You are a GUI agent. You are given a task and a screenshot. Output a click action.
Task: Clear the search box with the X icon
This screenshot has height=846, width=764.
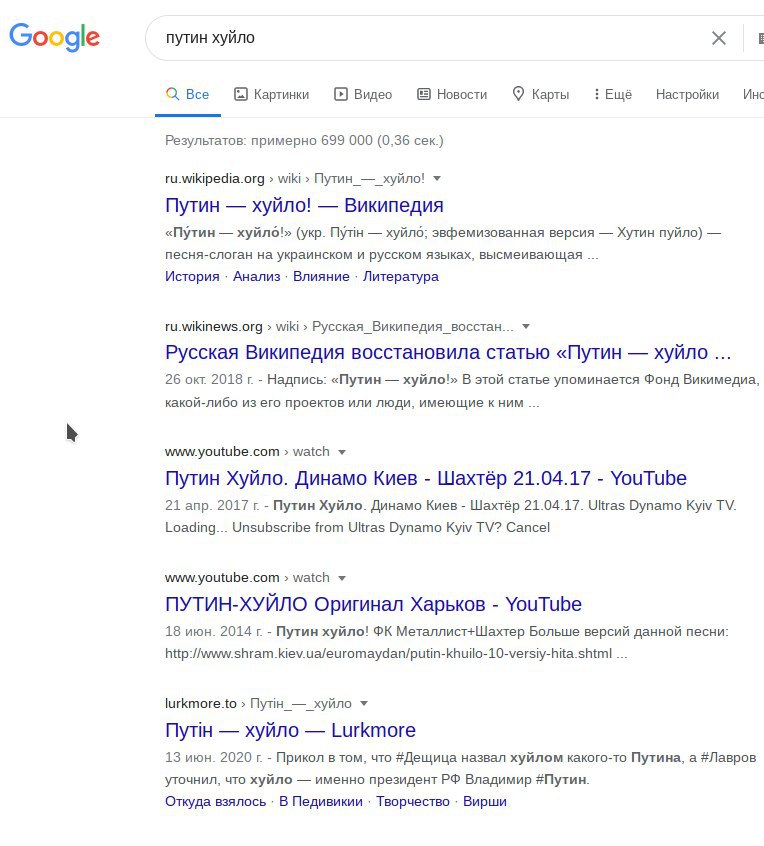click(x=719, y=38)
